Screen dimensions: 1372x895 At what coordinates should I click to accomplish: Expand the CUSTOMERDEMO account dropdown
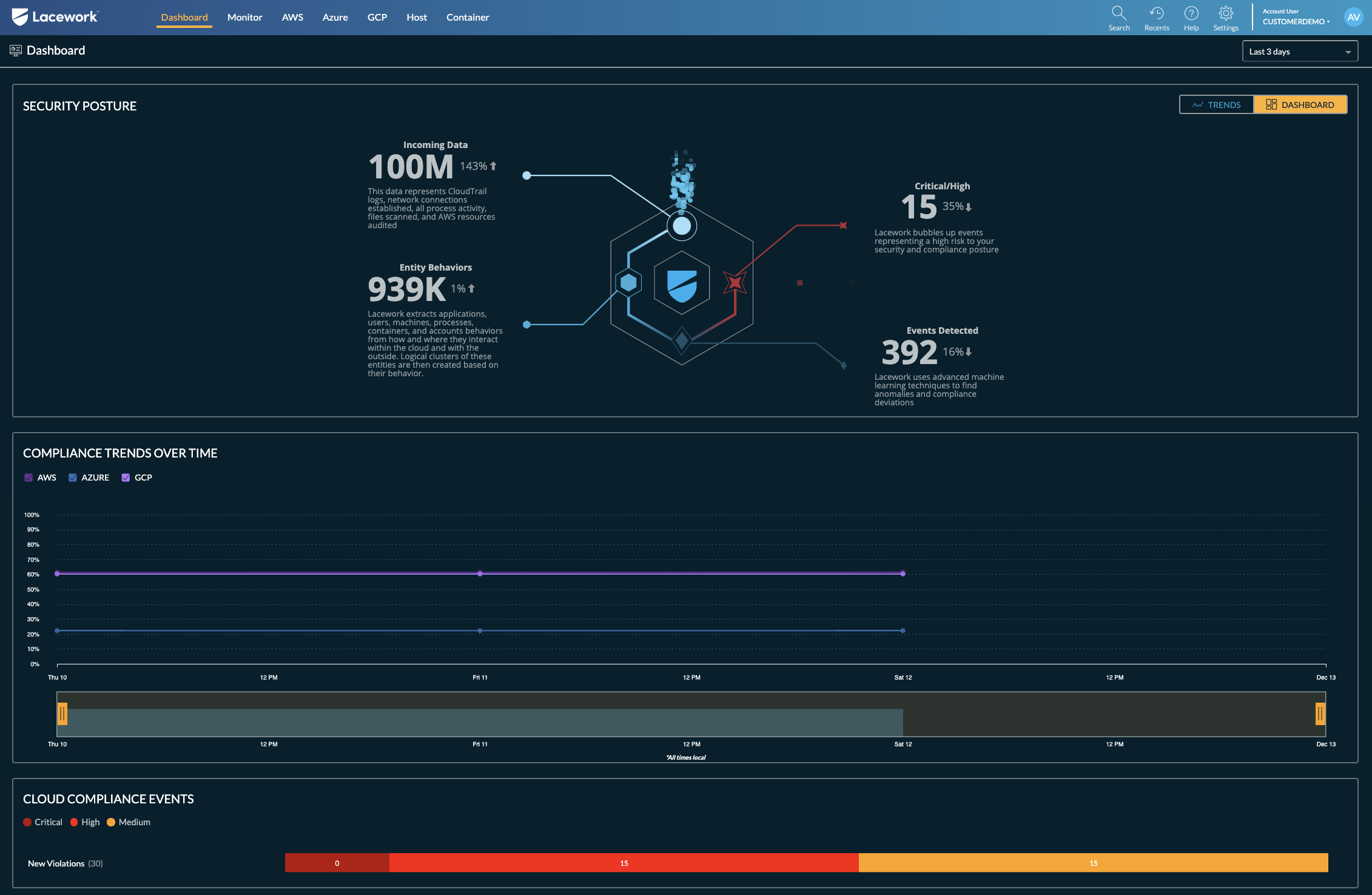click(1296, 21)
